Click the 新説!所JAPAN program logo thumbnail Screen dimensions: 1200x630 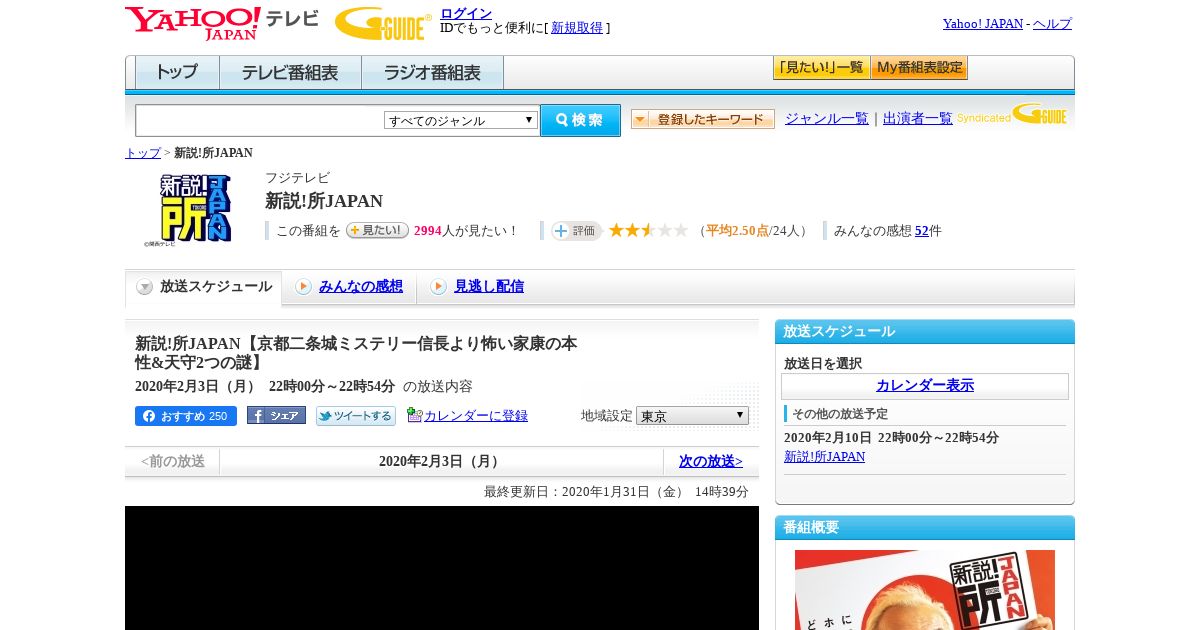[x=188, y=209]
